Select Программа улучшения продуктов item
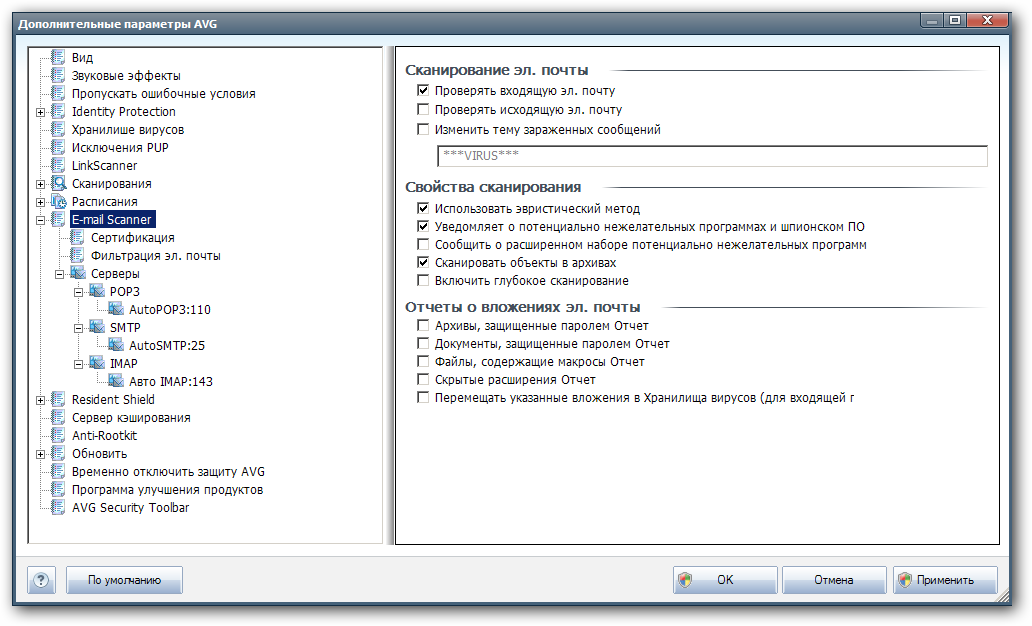The height and width of the screenshot is (626, 1032). 167,489
